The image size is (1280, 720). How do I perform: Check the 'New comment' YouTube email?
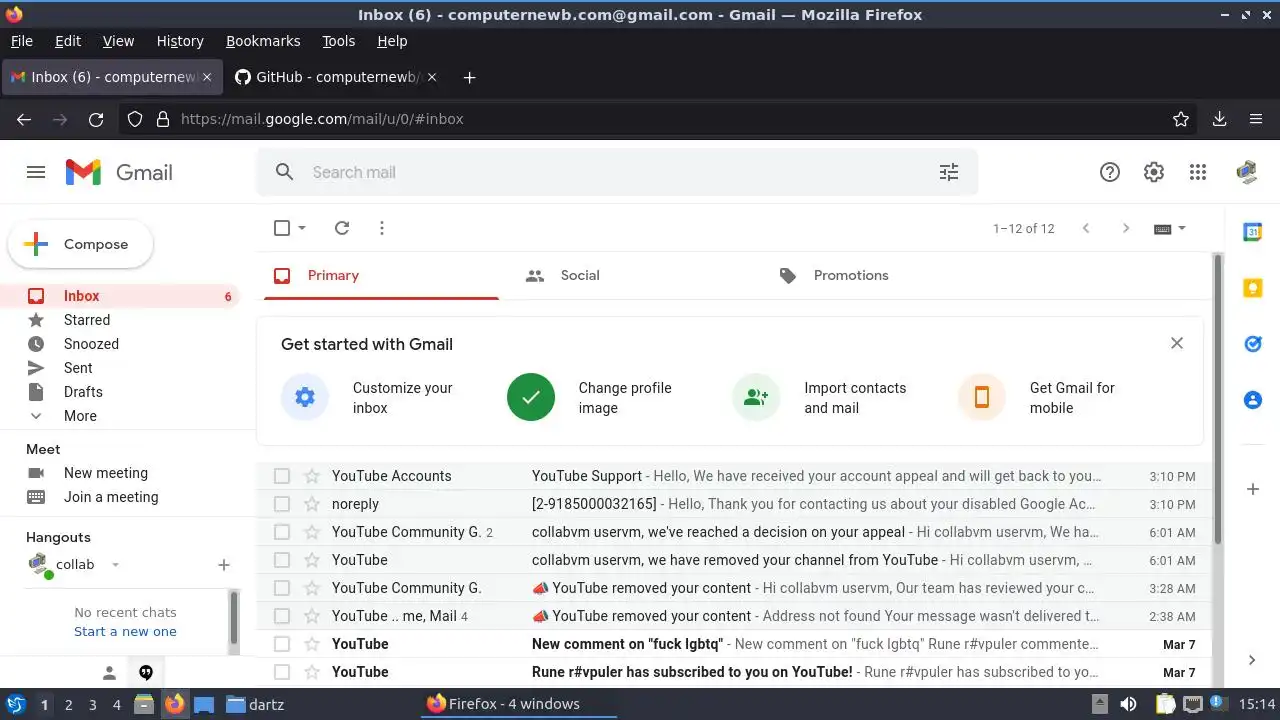click(282, 644)
